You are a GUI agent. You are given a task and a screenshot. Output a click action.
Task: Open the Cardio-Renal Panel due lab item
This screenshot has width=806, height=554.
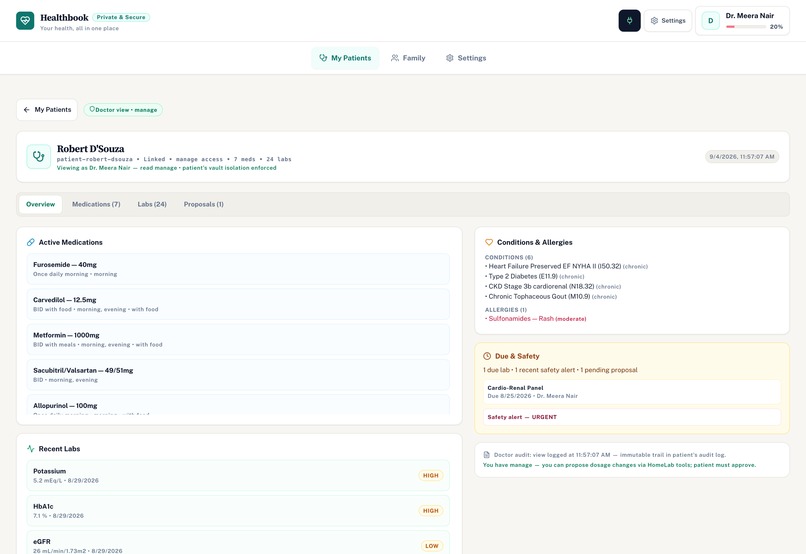(632, 392)
